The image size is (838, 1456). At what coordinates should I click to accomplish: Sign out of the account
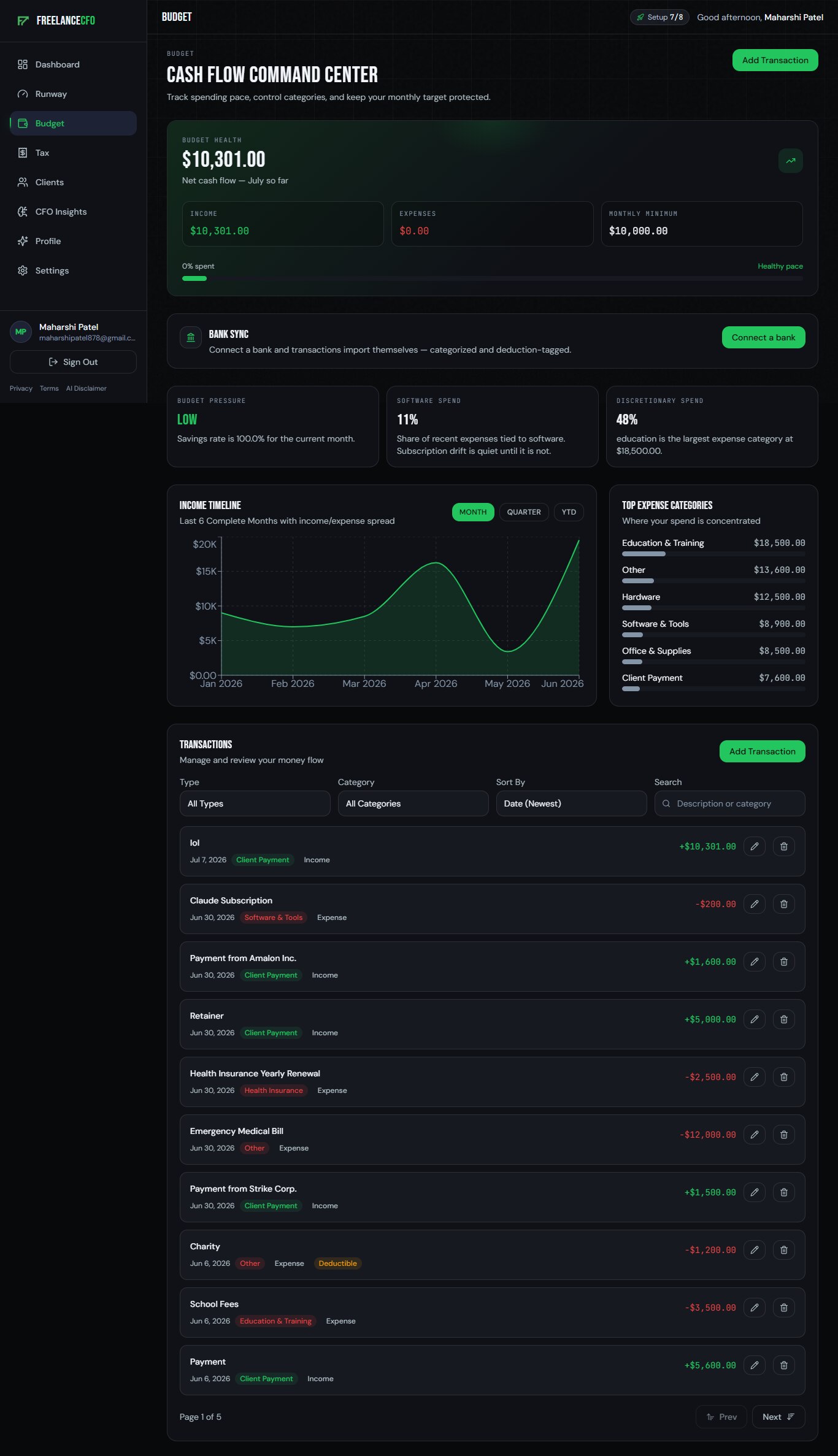(x=73, y=362)
